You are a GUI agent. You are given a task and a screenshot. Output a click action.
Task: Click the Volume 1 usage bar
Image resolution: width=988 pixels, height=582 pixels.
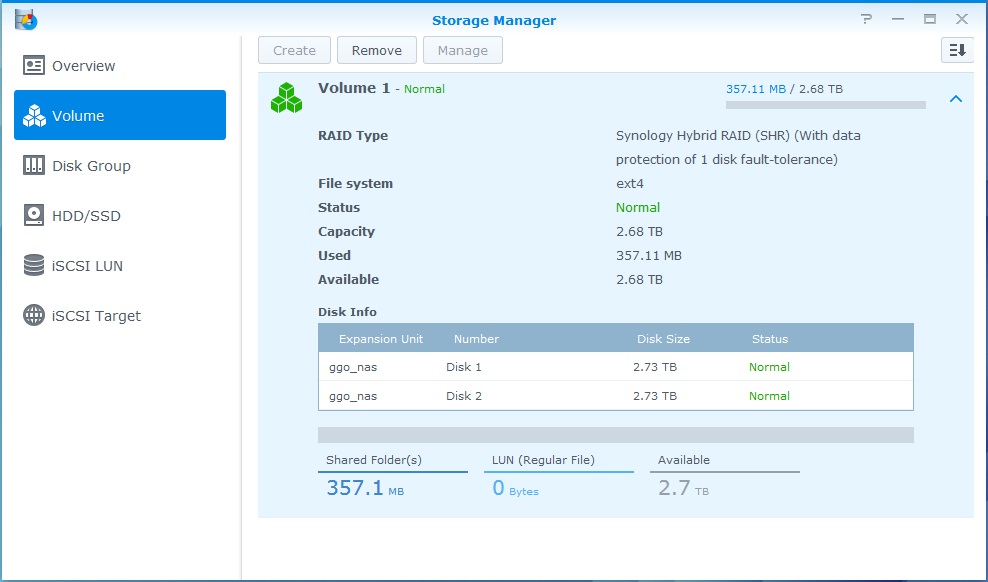[x=825, y=105]
